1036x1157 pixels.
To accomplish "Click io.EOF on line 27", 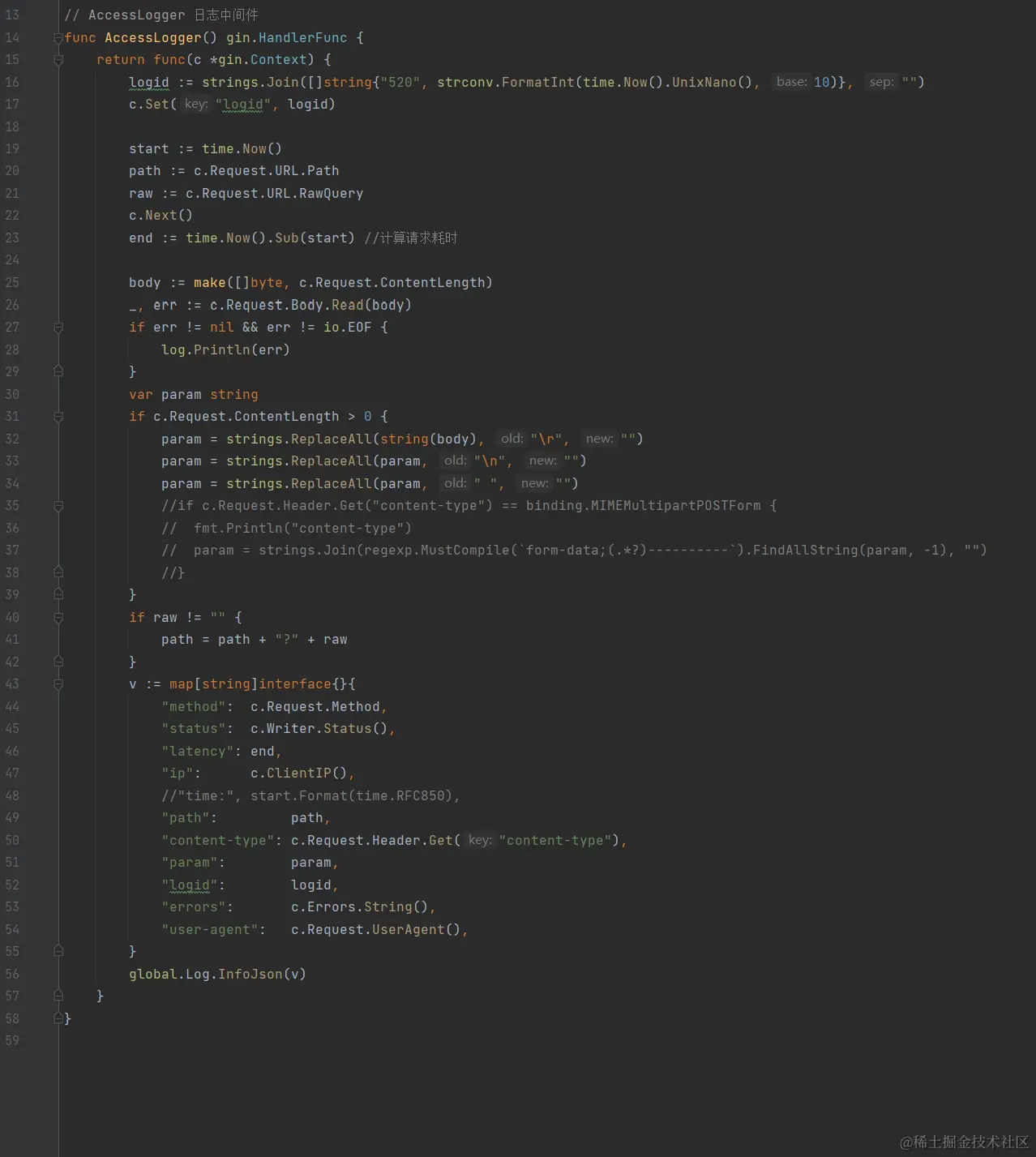I will pyautogui.click(x=347, y=328).
